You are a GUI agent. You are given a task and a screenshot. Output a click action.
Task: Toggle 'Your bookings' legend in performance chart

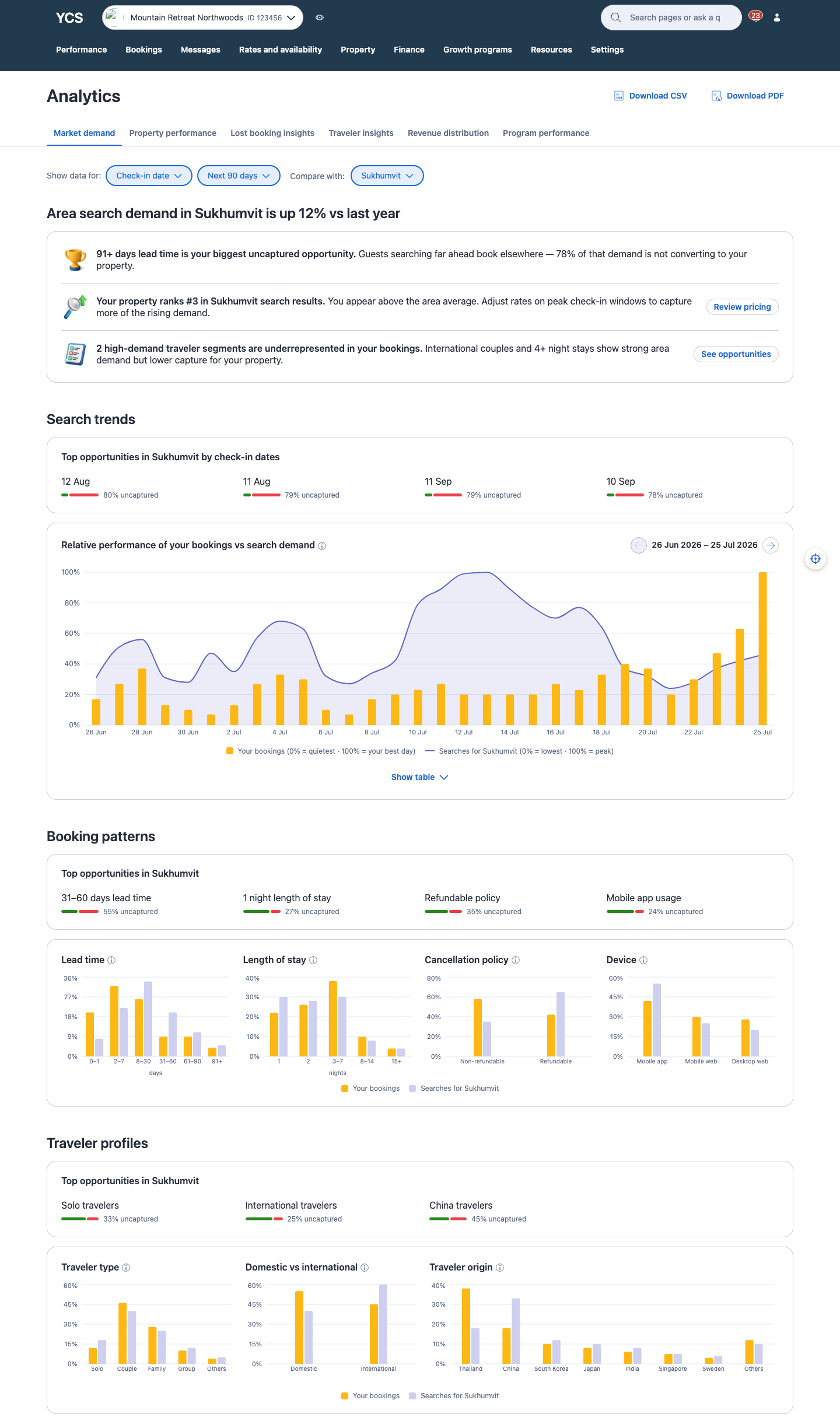point(321,751)
